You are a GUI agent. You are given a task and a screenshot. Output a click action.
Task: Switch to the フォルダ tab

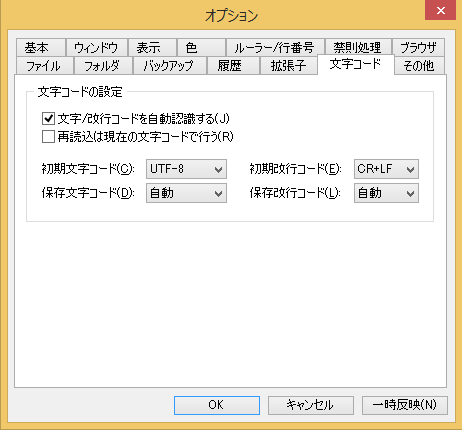tap(103, 65)
